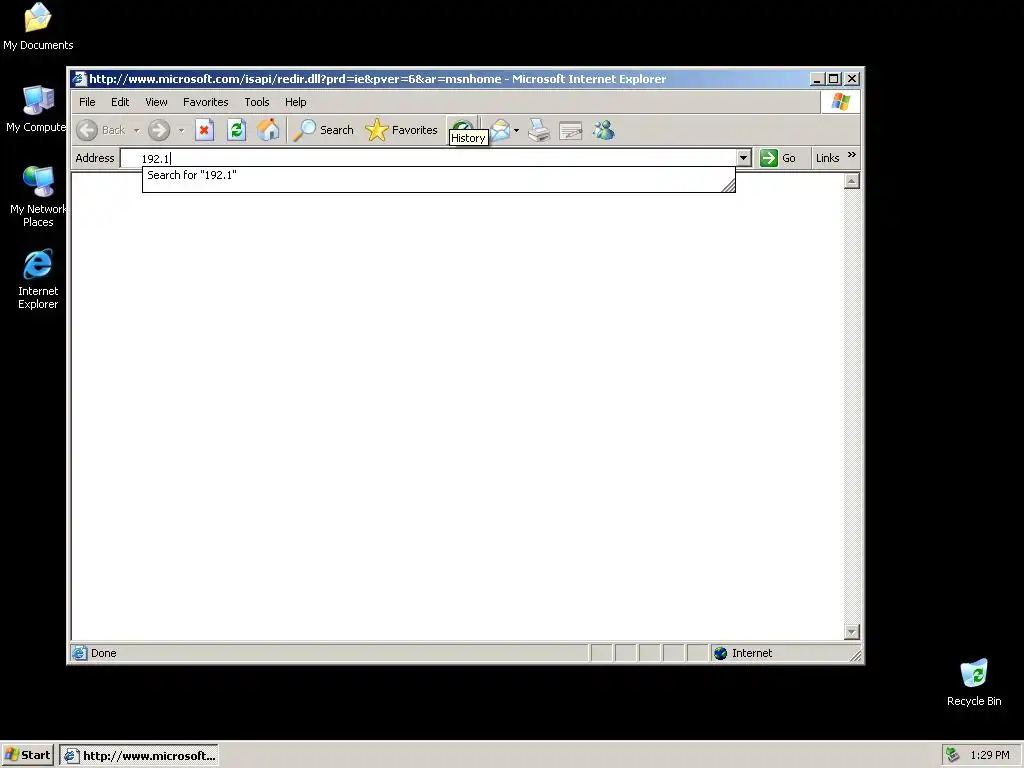
Task: Open the Favorites menu
Action: (x=206, y=102)
